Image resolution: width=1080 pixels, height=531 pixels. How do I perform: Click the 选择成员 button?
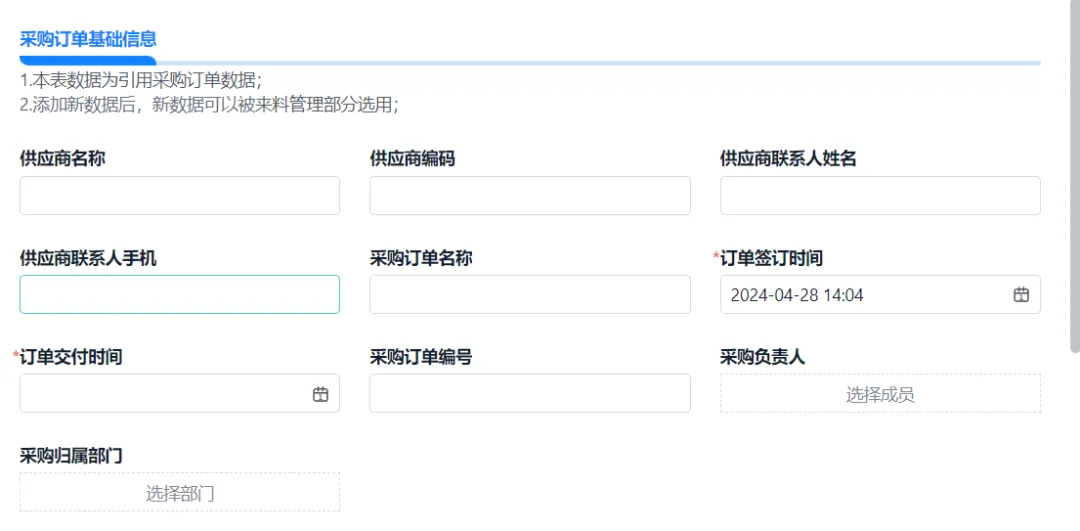tap(880, 394)
